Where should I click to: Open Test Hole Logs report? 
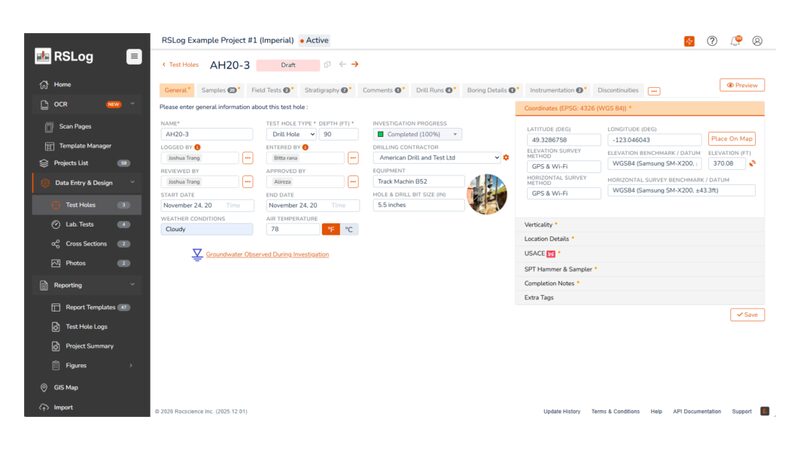tap(86, 327)
